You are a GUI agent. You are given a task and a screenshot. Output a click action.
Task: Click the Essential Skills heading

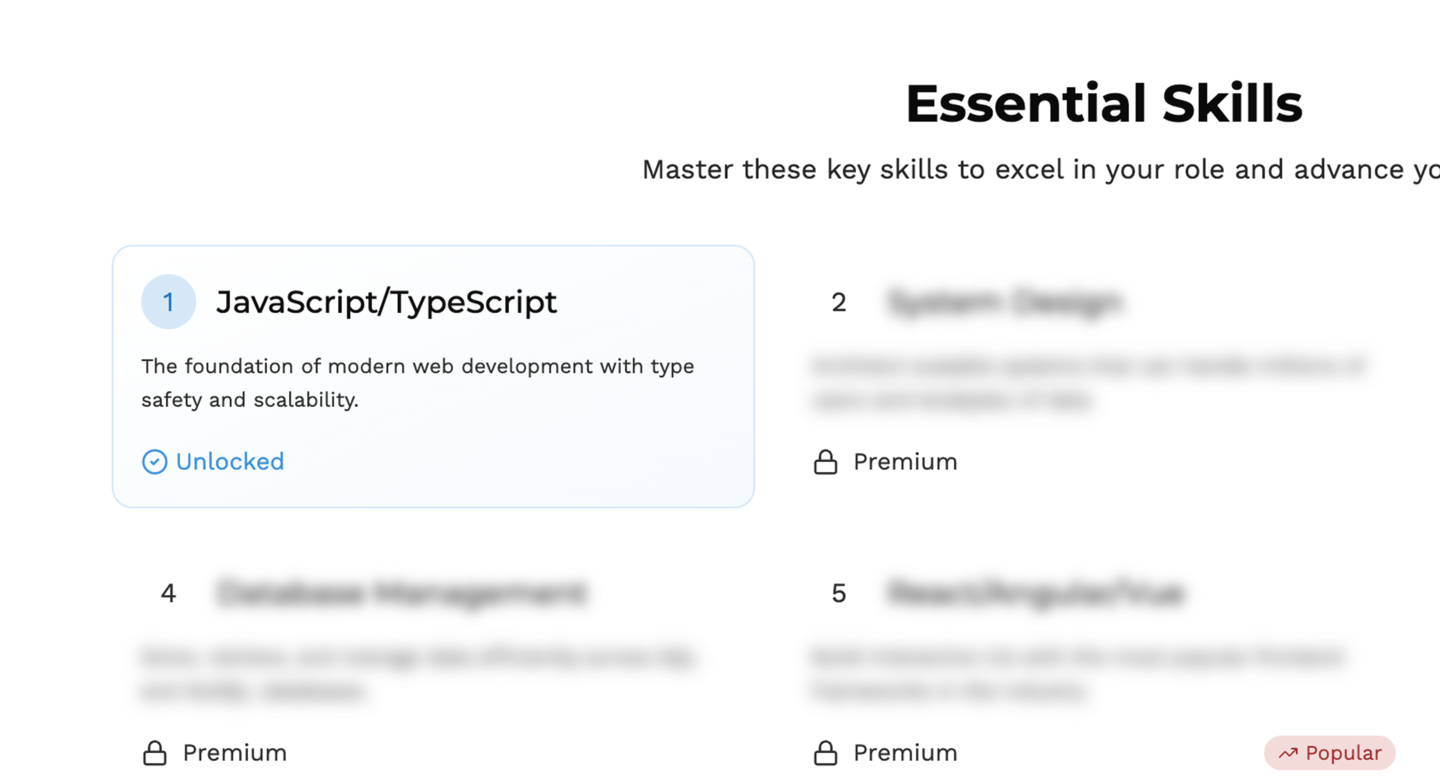coord(1104,104)
